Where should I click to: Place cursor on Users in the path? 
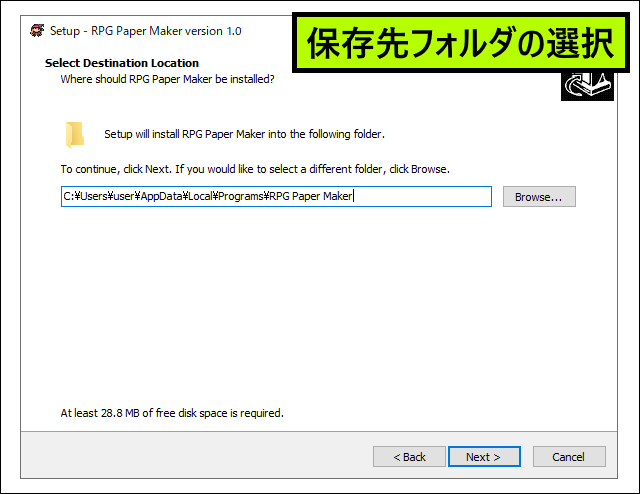(92, 197)
